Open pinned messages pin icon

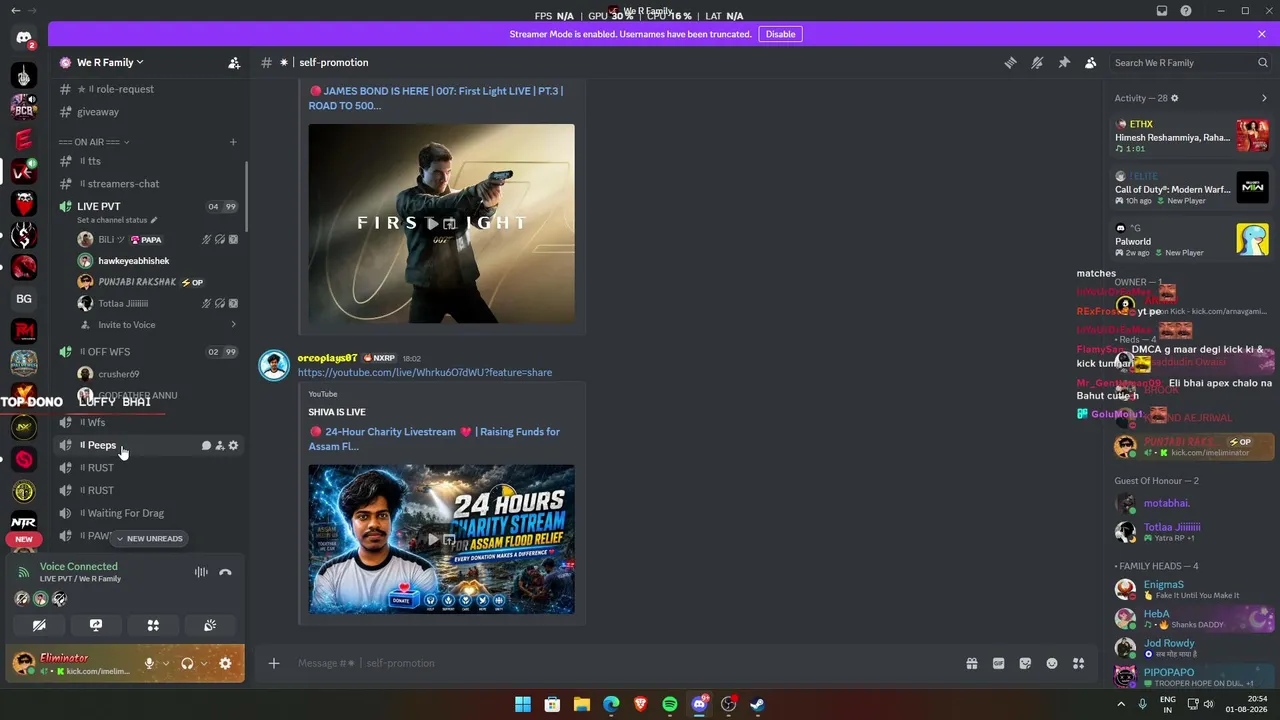point(1064,62)
